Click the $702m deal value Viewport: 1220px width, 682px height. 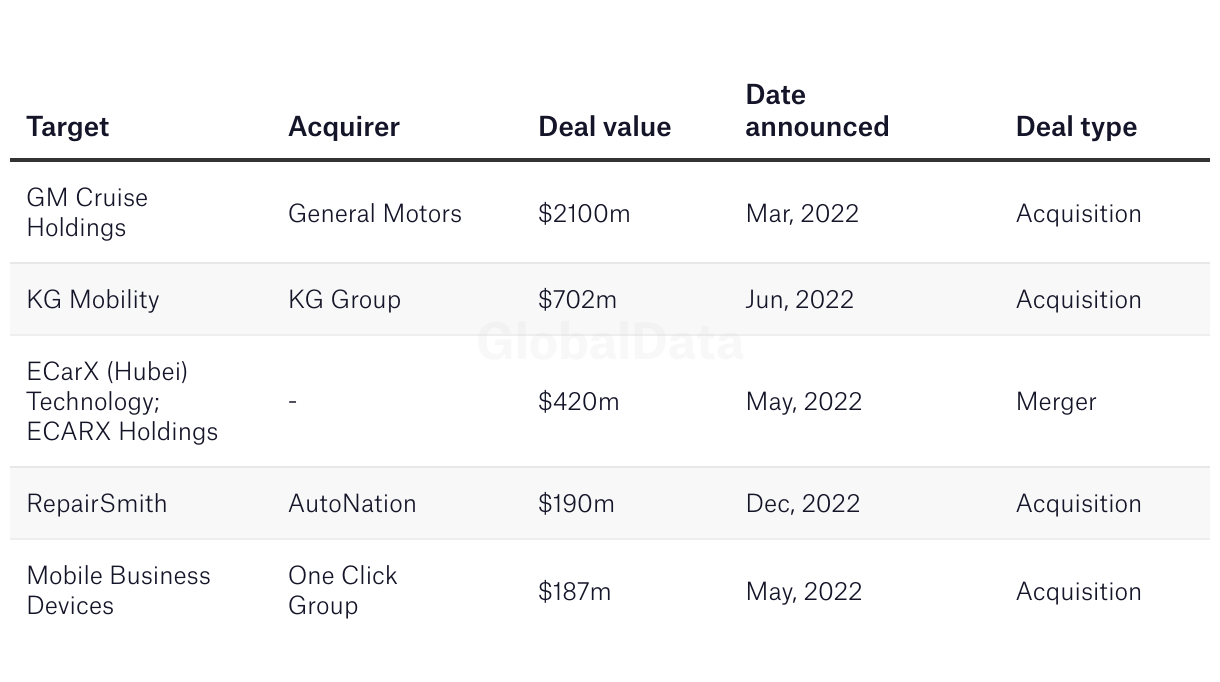[x=577, y=300]
